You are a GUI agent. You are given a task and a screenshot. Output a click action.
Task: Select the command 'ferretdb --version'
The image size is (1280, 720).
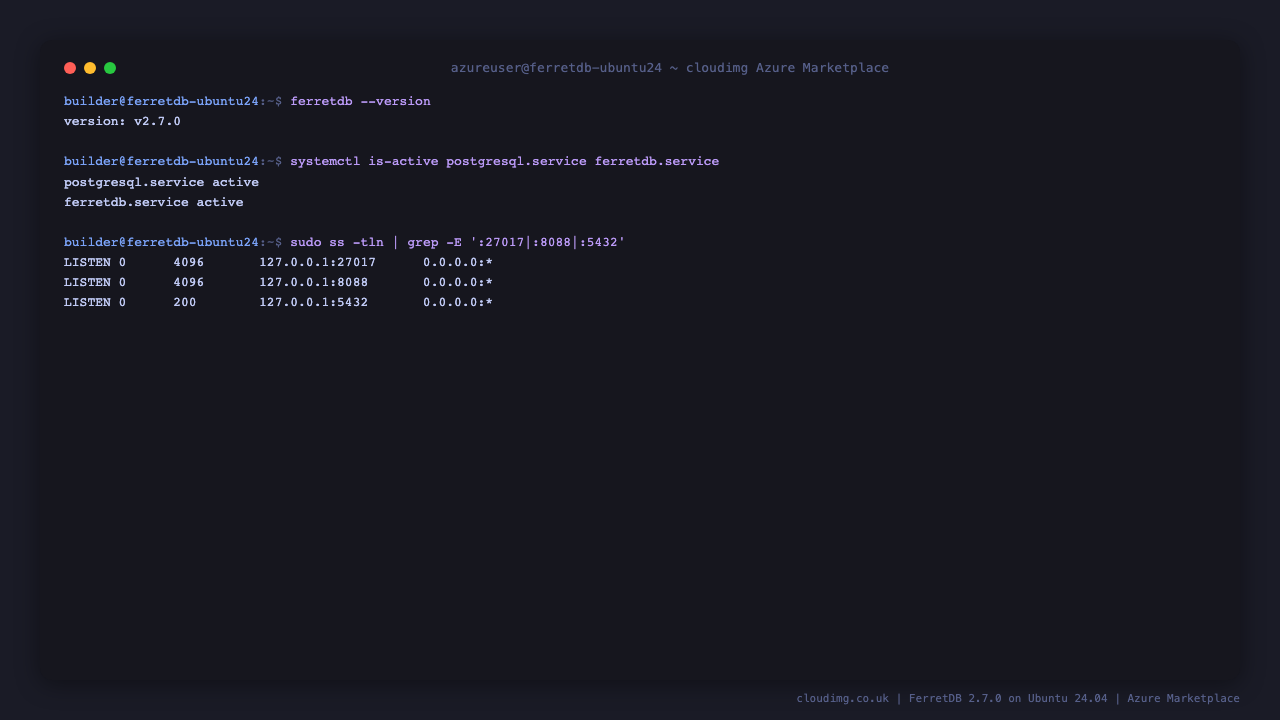point(360,101)
